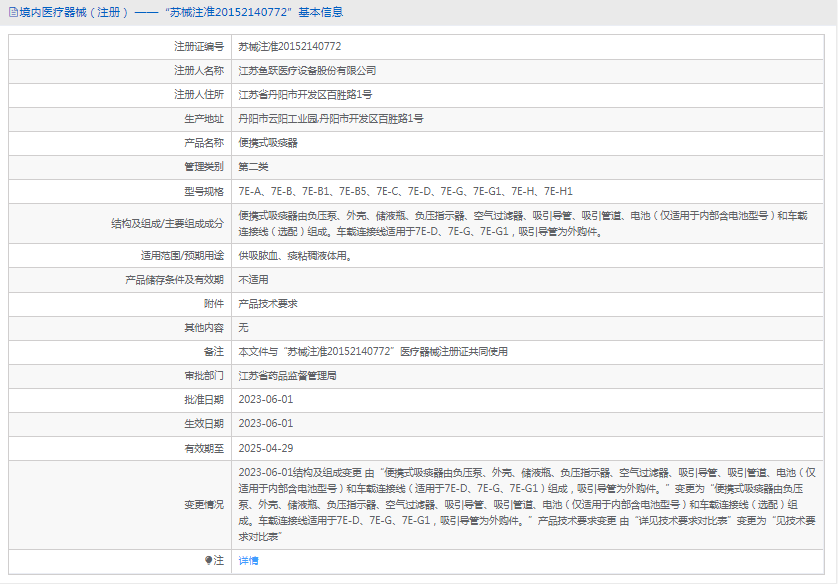Screen dimensions: 838x584
Task: Click production address 丹阳市云阳工业园 value
Action: click(331, 119)
